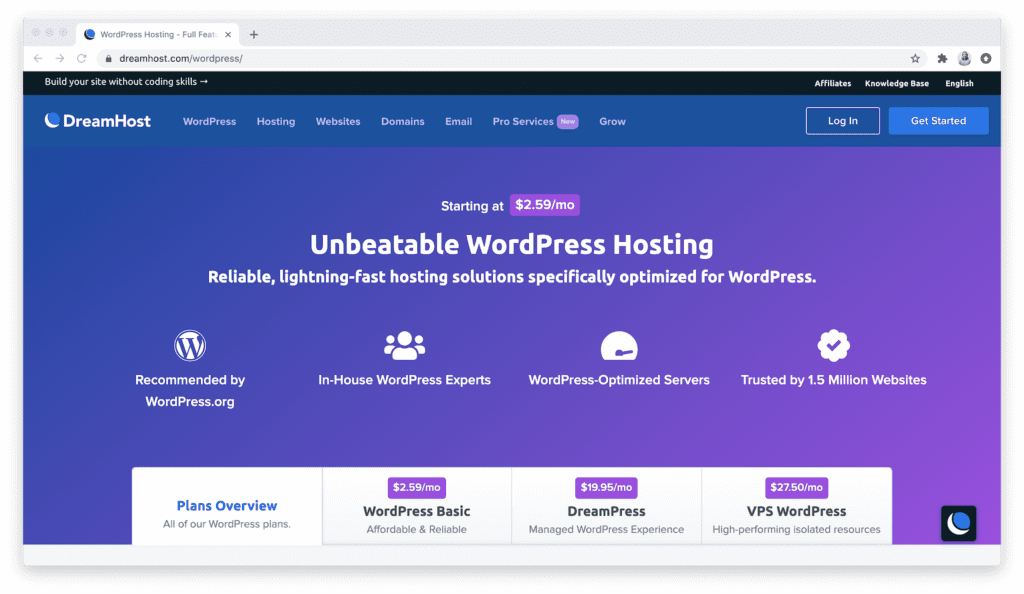
Task: Click the rightmost circular browser toolbar icon
Action: point(985,59)
